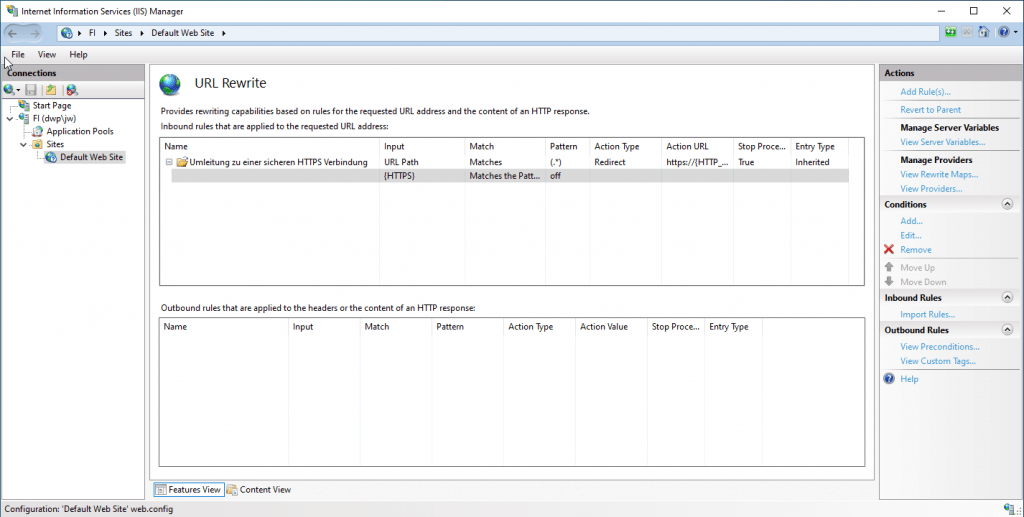Click the Home icon in the address bar
Image resolution: width=1024 pixels, height=517 pixels.
(x=984, y=33)
